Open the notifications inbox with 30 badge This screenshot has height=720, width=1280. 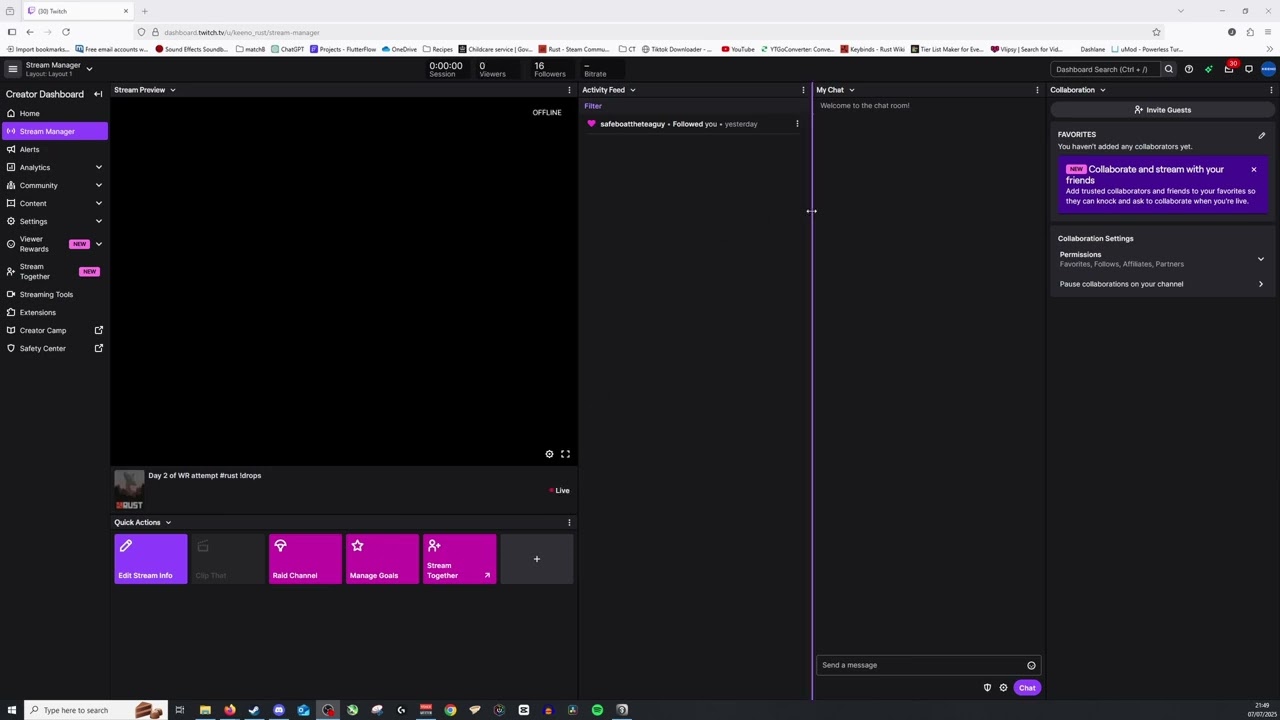(x=1229, y=69)
